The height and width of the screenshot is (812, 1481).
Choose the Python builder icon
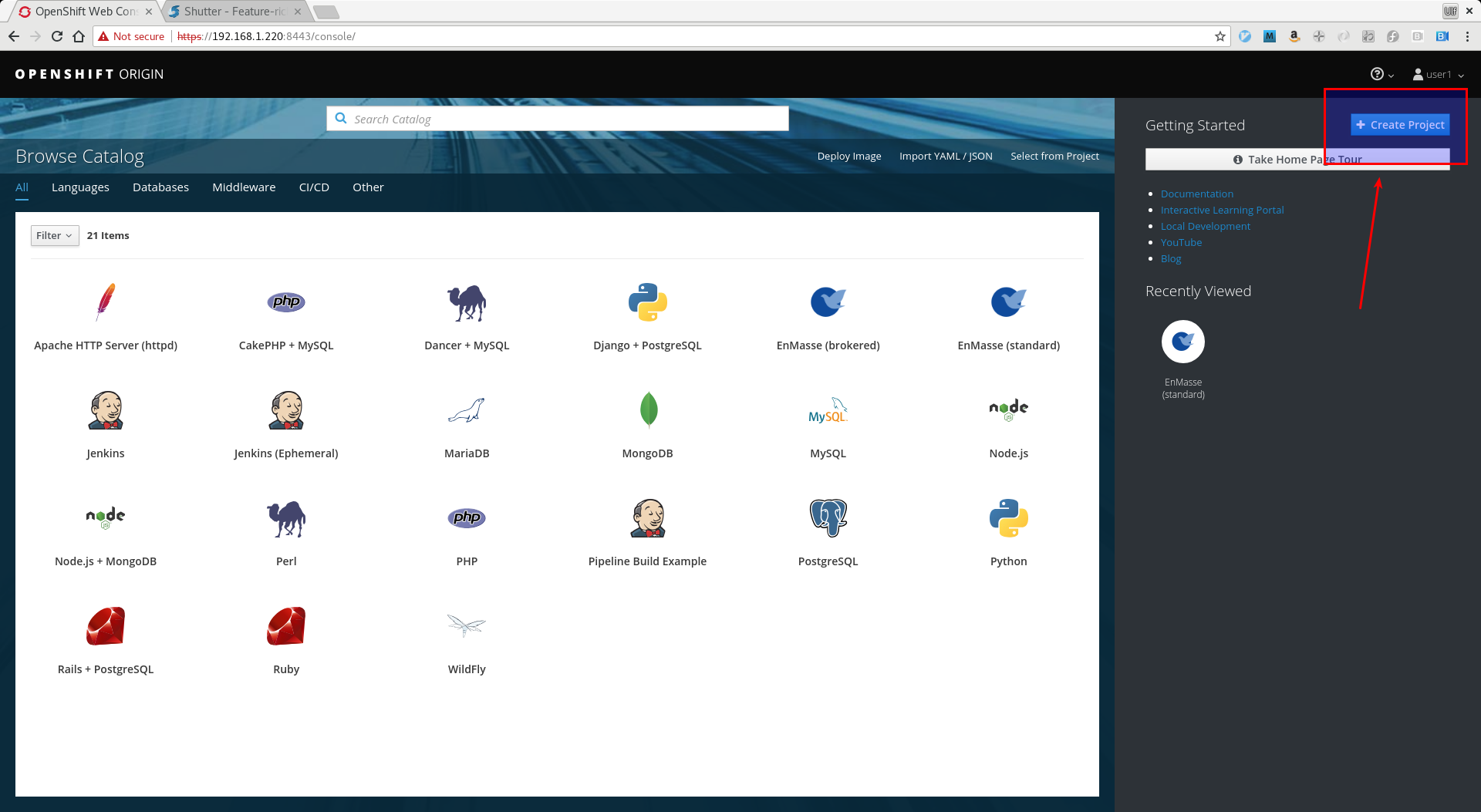[1009, 517]
